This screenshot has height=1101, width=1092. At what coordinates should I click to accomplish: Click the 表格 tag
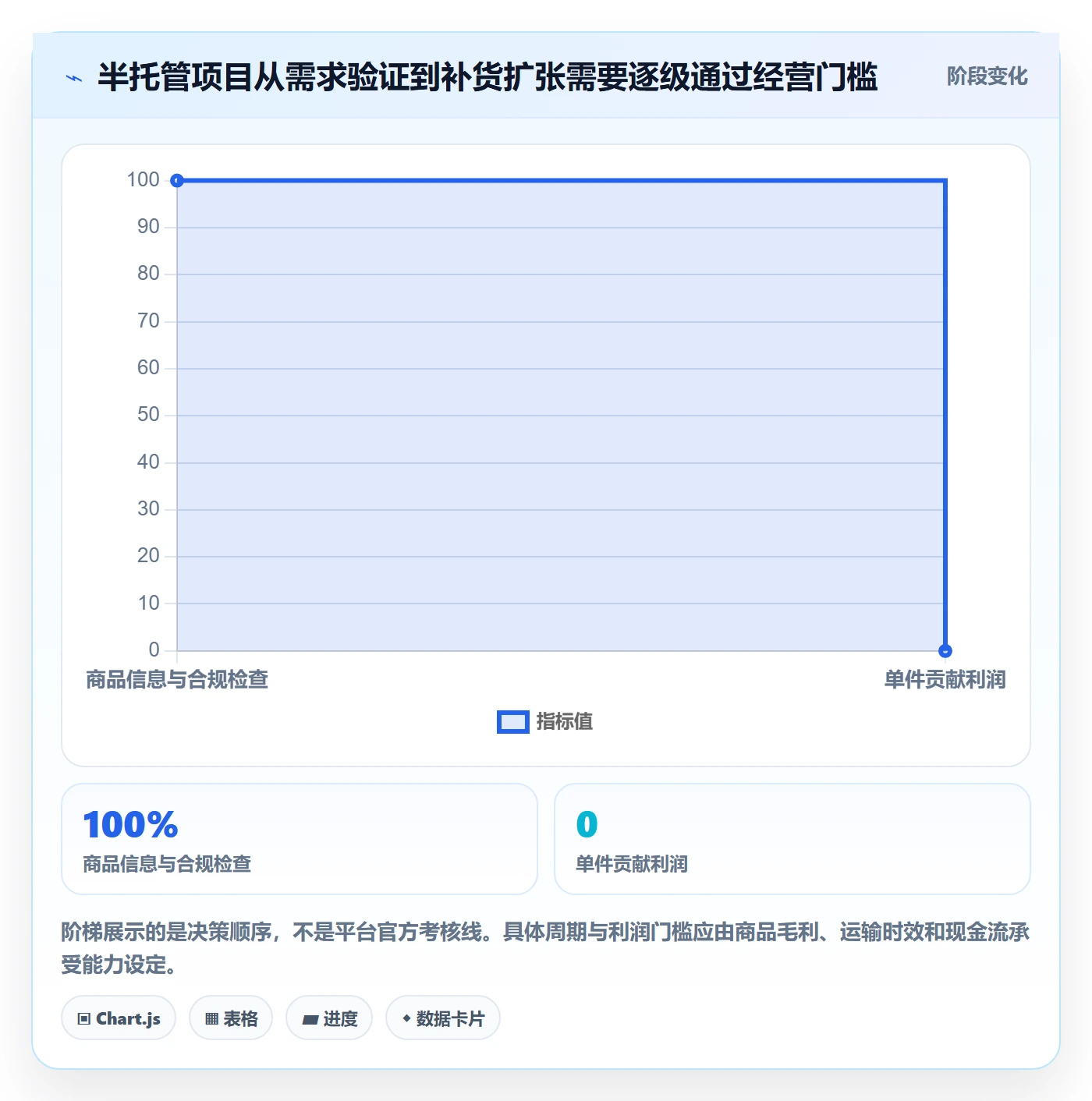(231, 1018)
